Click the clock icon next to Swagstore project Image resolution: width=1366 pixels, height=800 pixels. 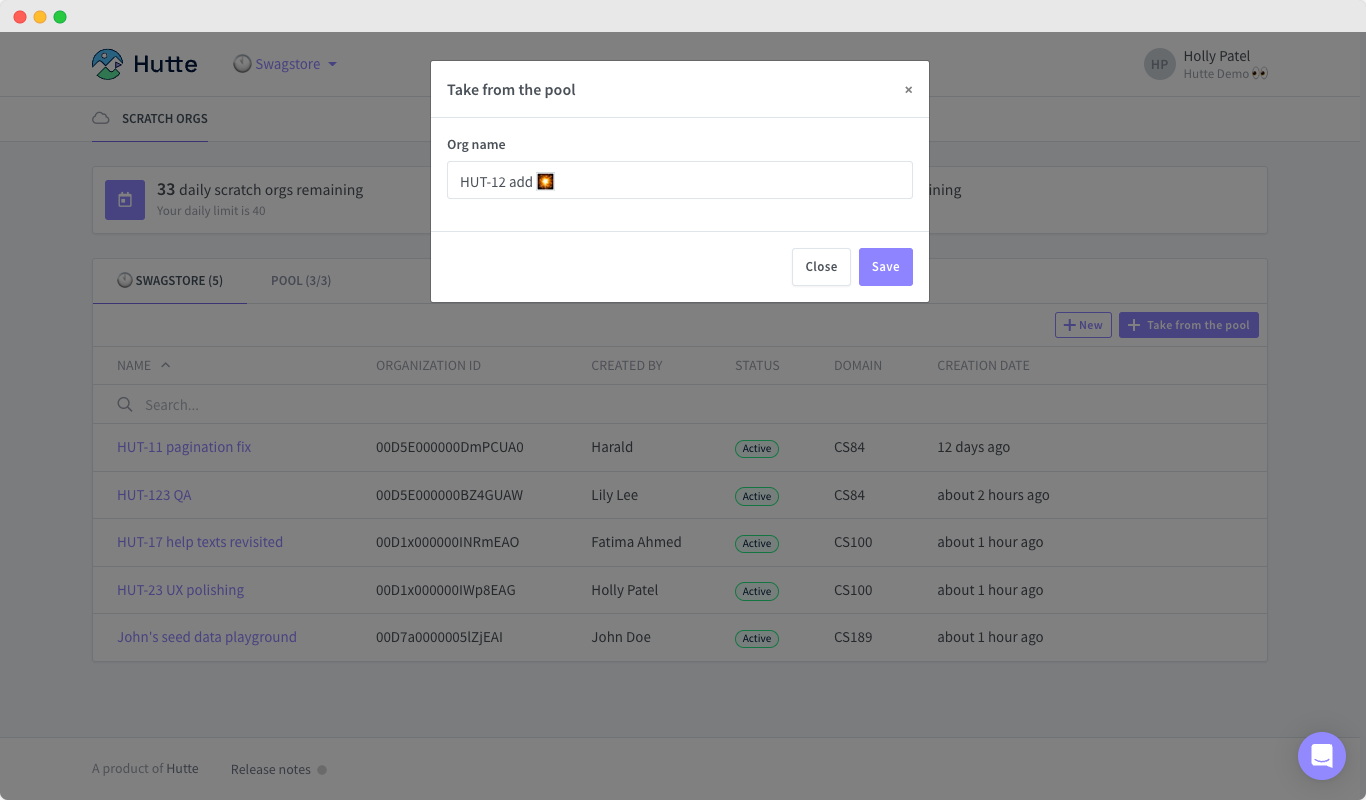(x=242, y=64)
